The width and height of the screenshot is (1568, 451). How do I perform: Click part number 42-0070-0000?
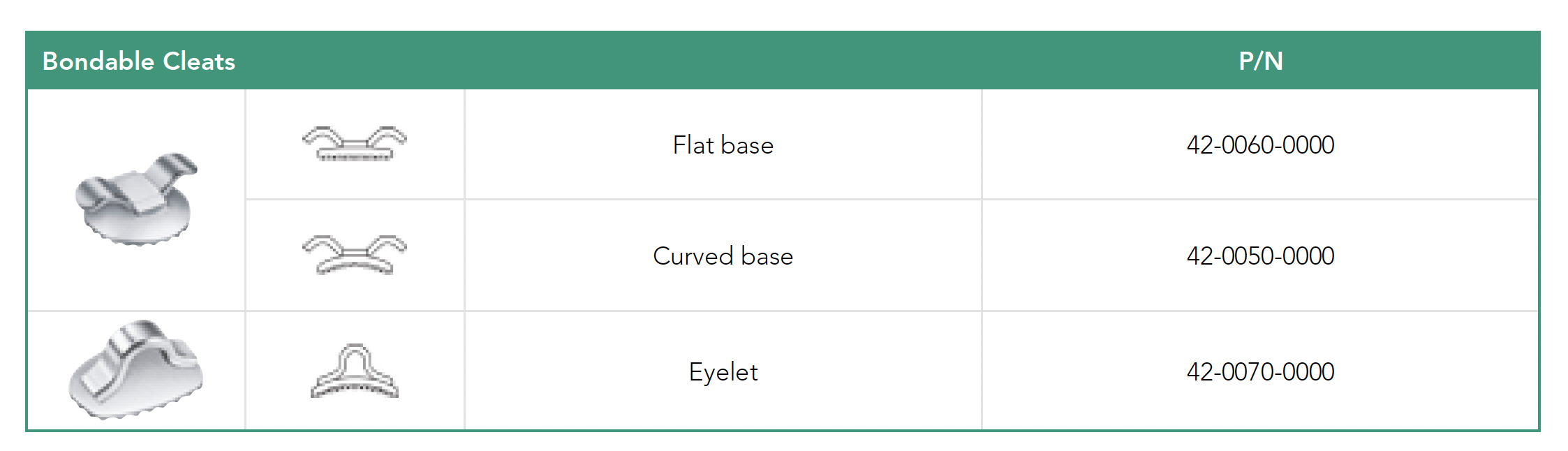[1260, 372]
